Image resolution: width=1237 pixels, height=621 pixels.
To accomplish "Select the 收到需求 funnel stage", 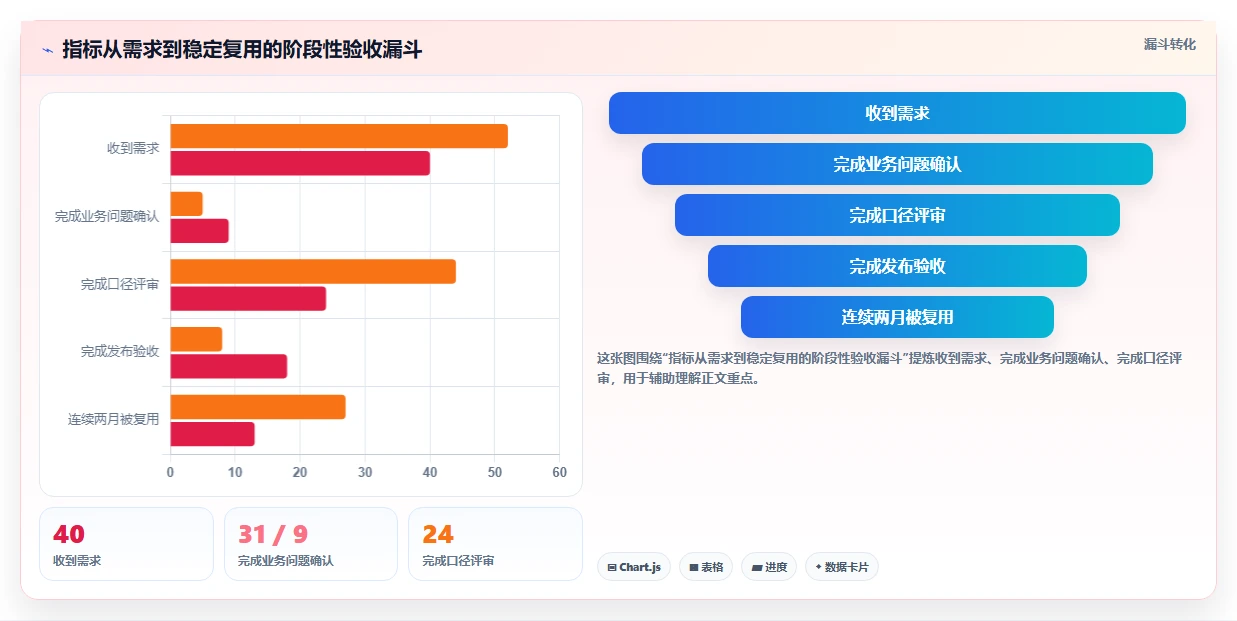I will pyautogui.click(x=897, y=113).
